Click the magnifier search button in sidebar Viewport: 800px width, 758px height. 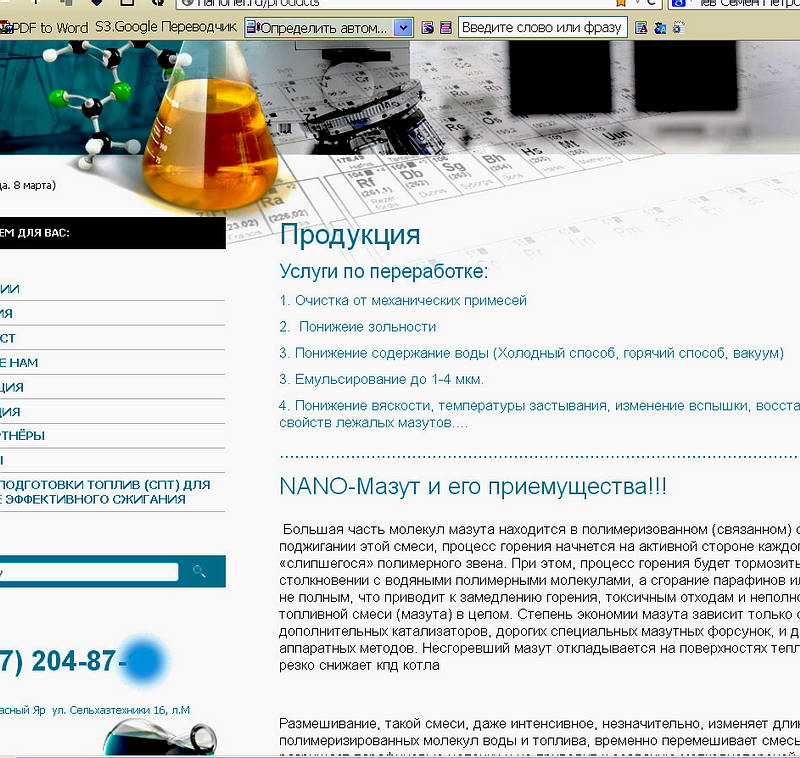[x=199, y=571]
